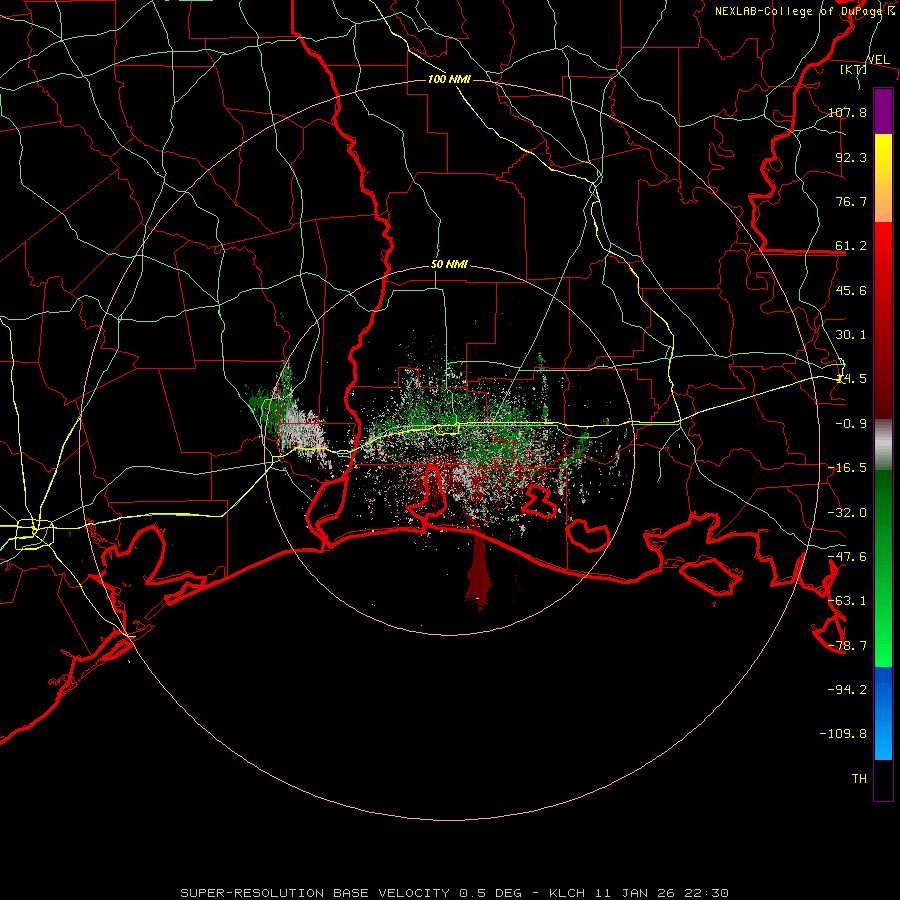Click the -63.1 velocity scale value
Image resolution: width=900 pixels, height=900 pixels.
pos(847,601)
